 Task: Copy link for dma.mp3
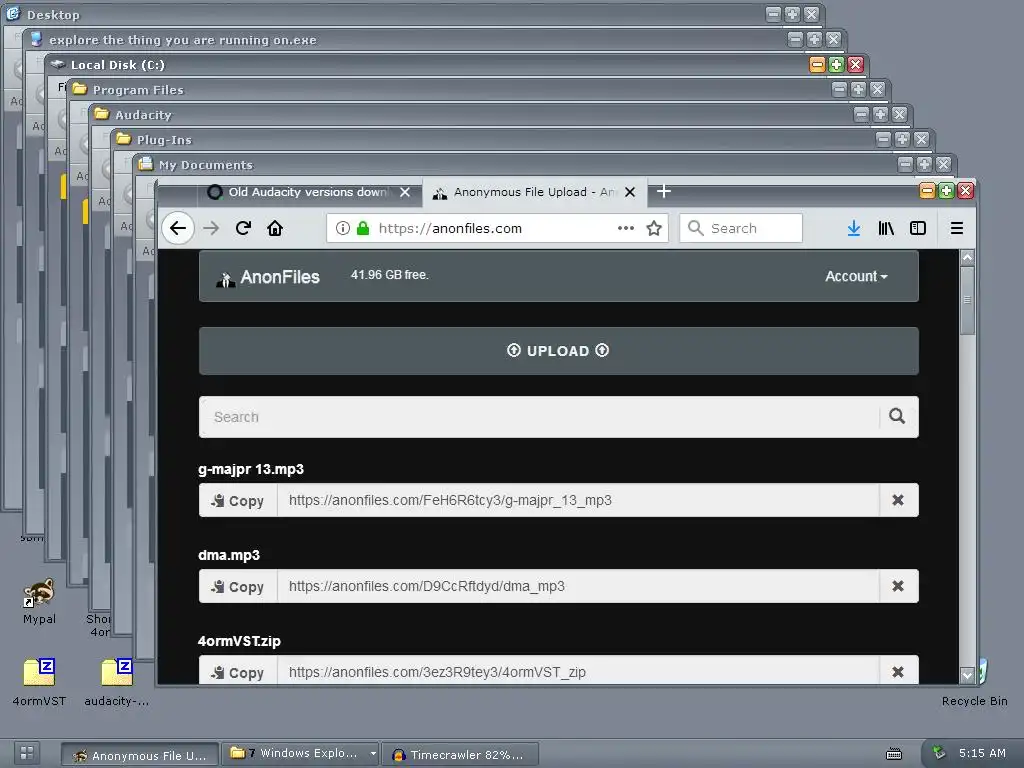click(x=238, y=586)
